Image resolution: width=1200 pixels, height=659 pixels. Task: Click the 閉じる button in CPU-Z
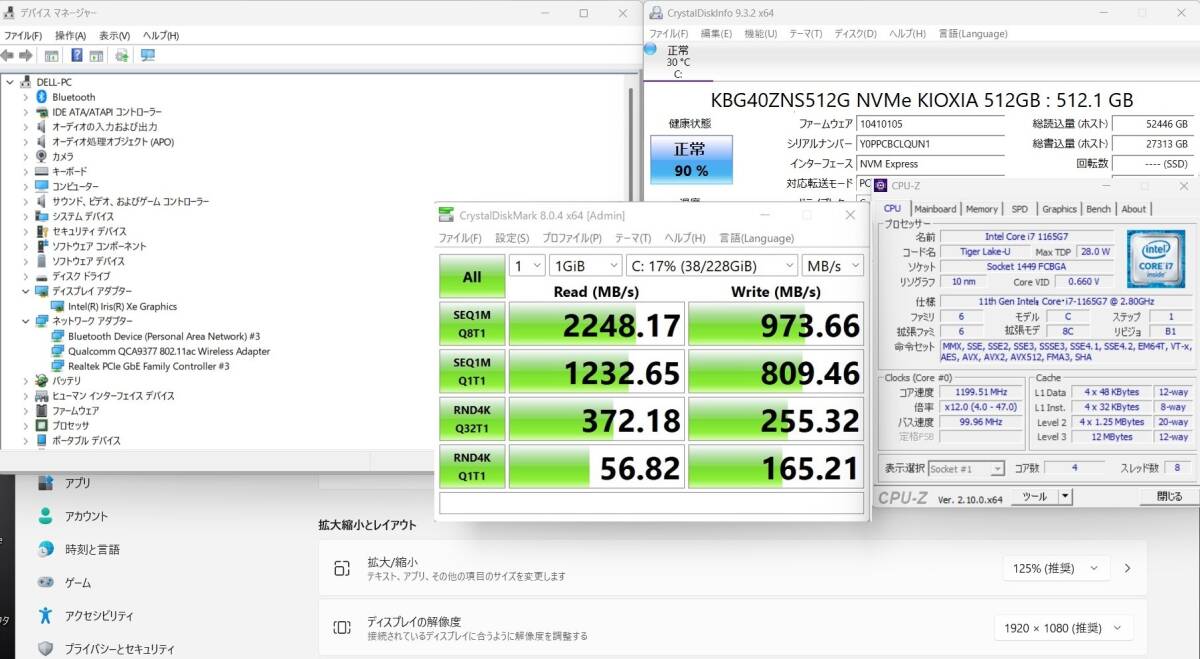point(1170,495)
